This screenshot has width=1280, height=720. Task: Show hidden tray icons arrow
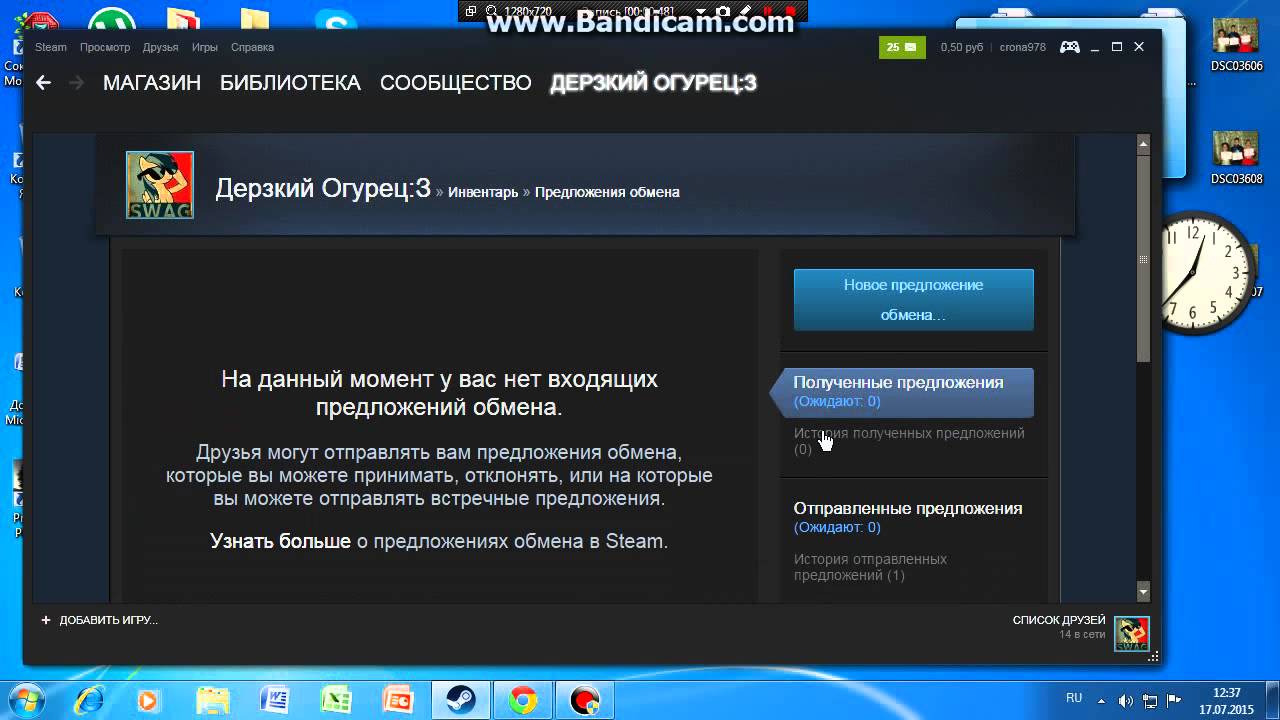pyautogui.click(x=1102, y=699)
